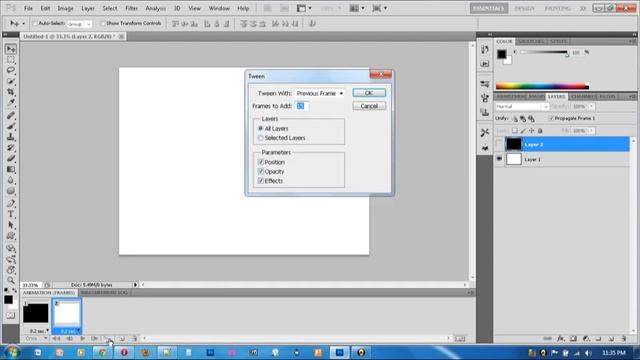Select the Zoom tool
The image size is (640, 360).
11,280
